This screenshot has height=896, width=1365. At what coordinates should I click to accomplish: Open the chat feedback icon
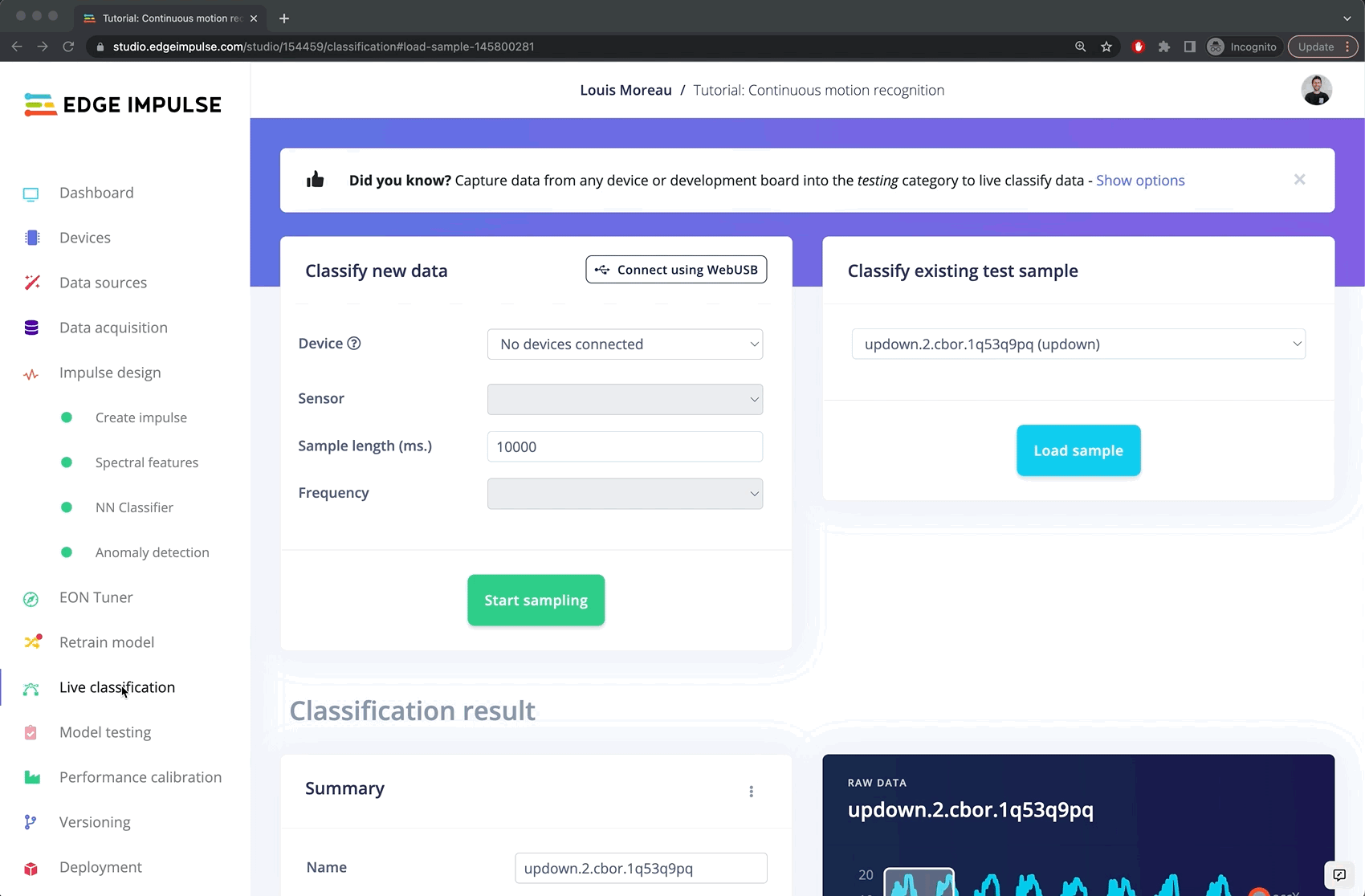[1339, 875]
